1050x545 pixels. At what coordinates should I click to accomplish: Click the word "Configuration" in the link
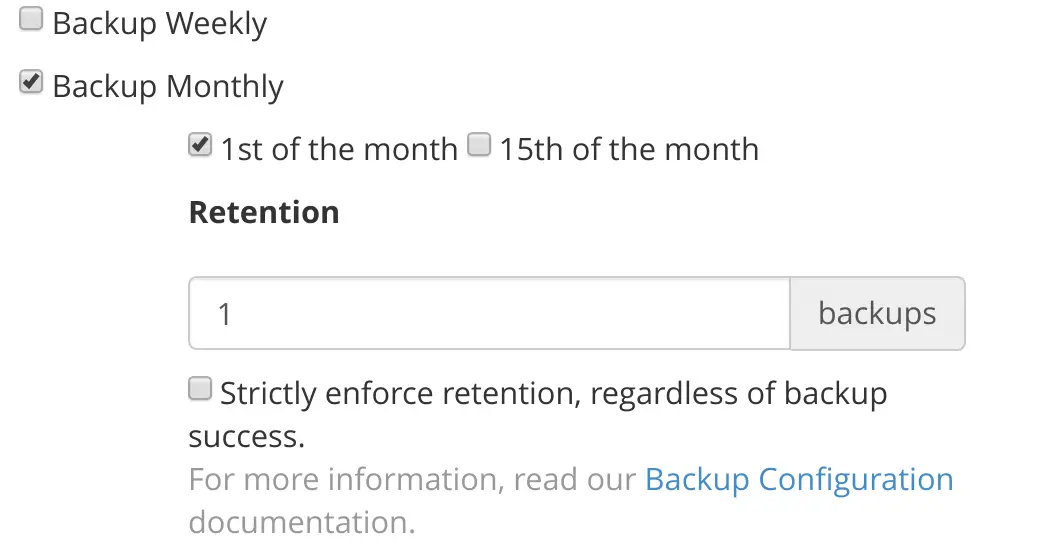coord(856,480)
